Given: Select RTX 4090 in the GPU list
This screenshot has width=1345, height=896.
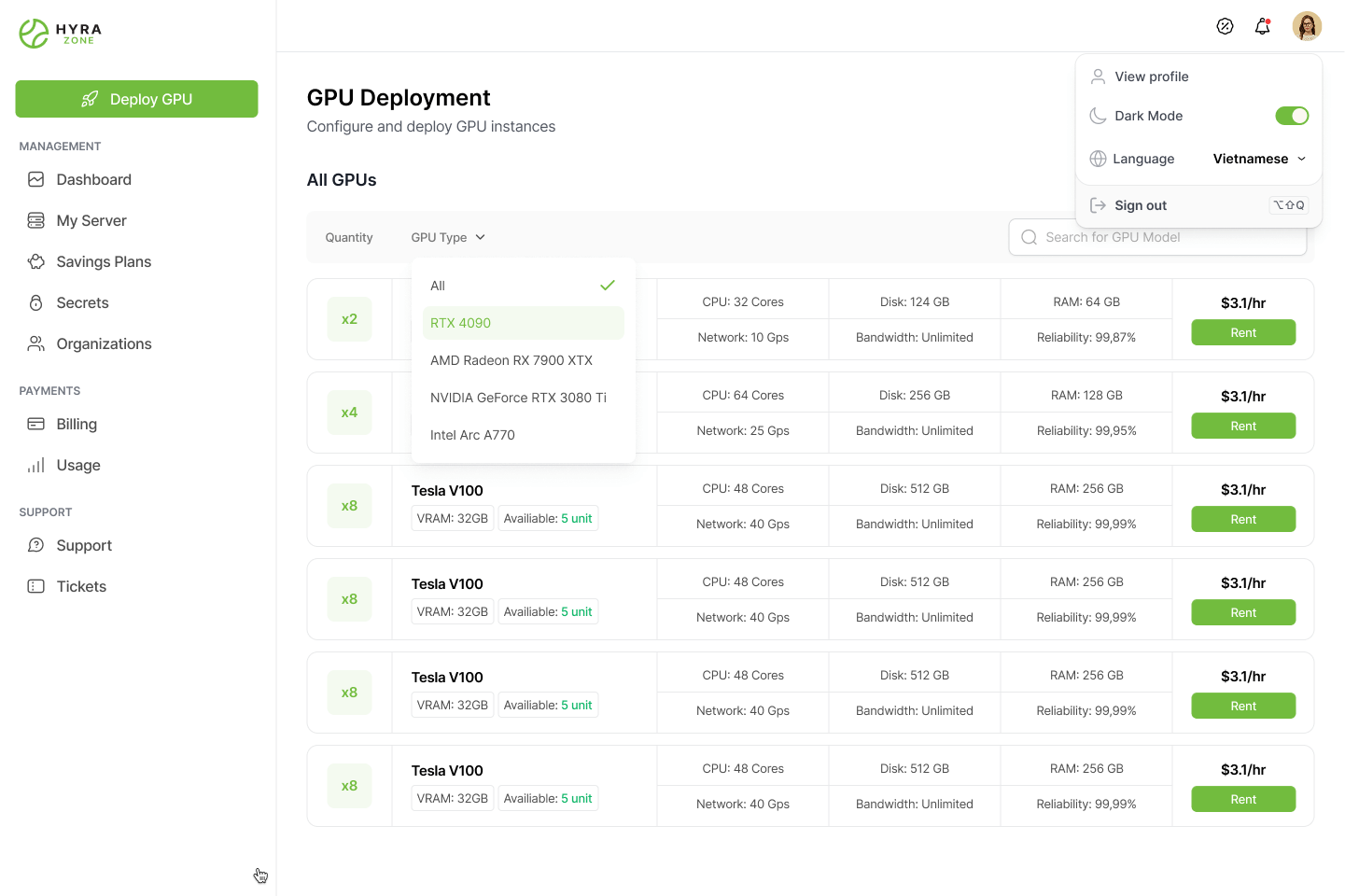Looking at the screenshot, I should tap(460, 323).
